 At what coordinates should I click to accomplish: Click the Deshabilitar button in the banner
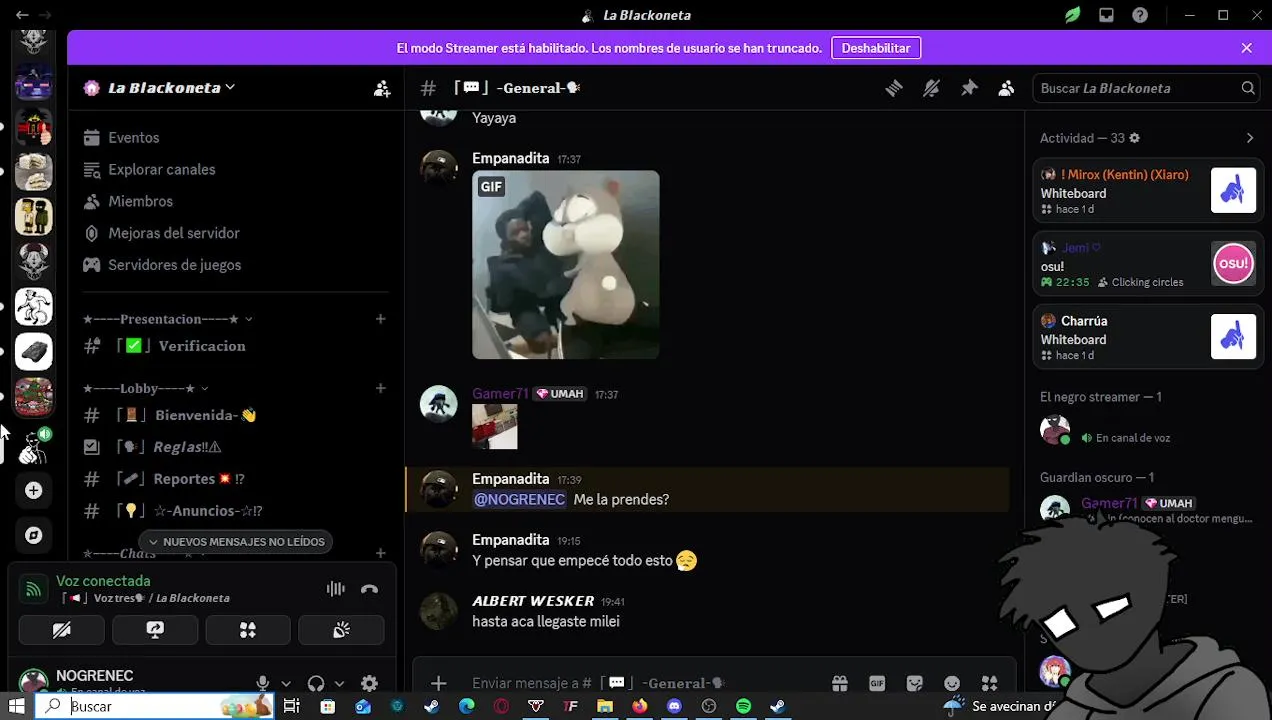tap(876, 48)
